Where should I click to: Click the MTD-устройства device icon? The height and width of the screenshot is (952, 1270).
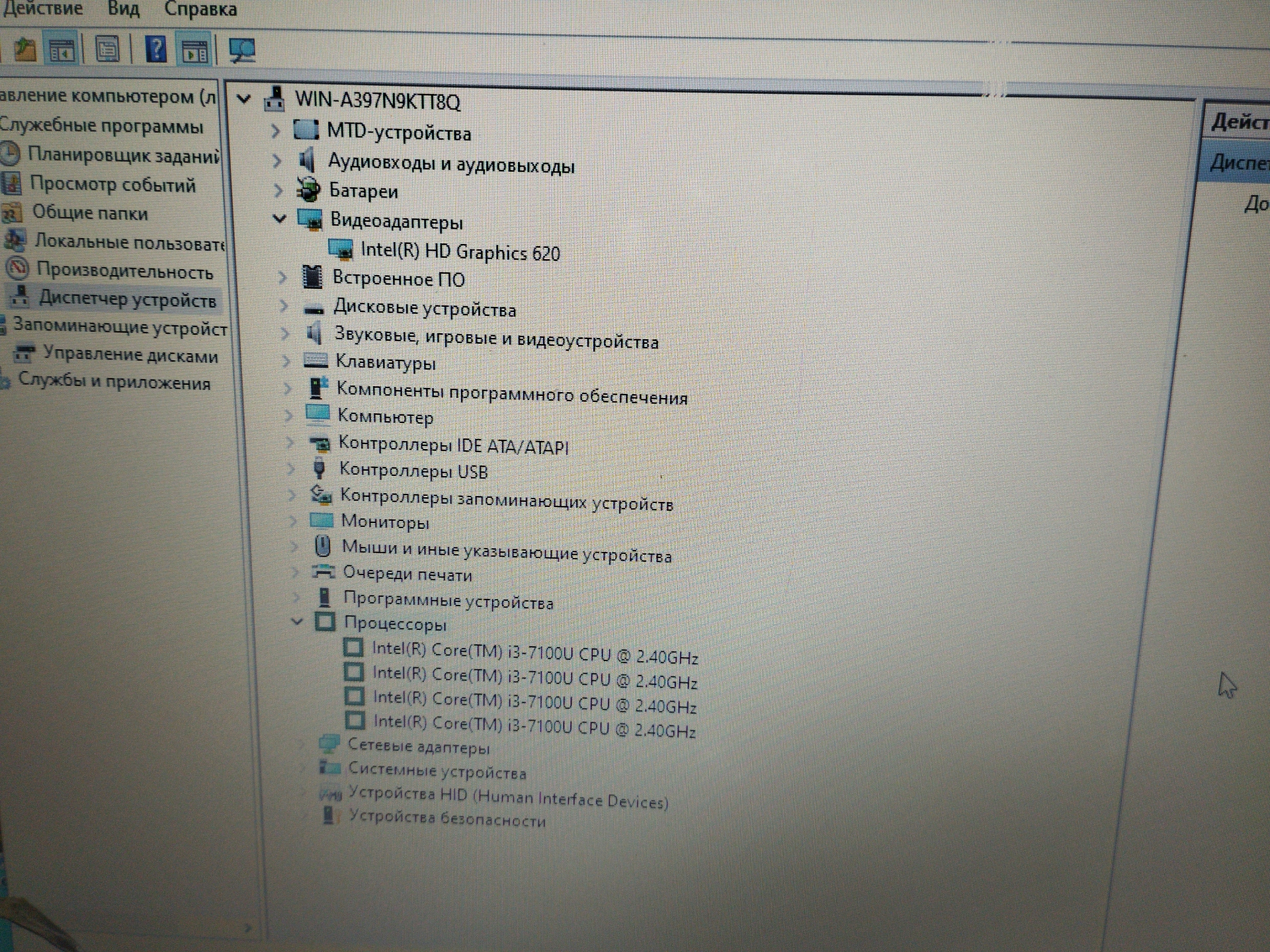306,130
